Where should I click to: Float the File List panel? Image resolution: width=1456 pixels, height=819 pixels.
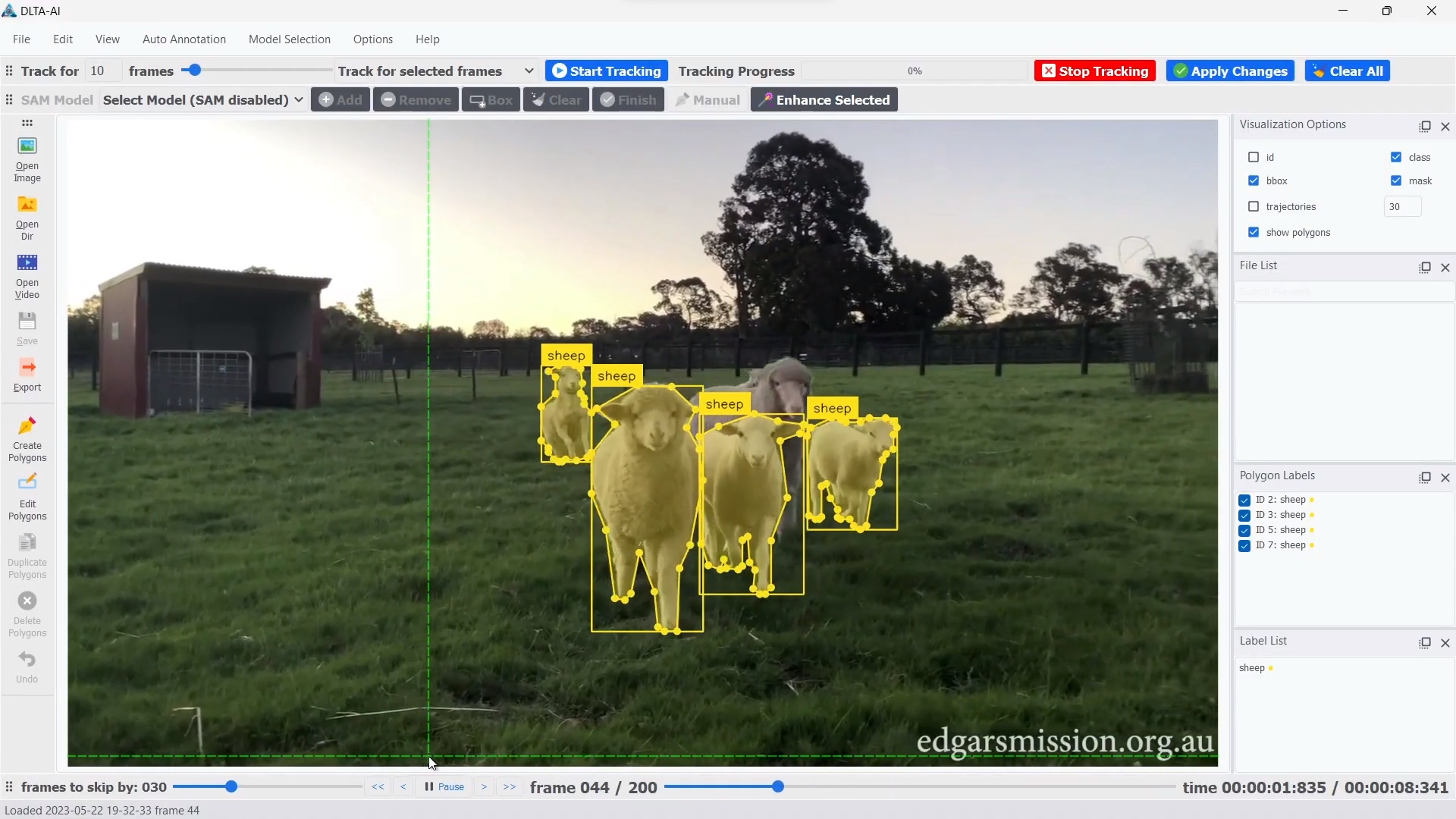pos(1425,268)
